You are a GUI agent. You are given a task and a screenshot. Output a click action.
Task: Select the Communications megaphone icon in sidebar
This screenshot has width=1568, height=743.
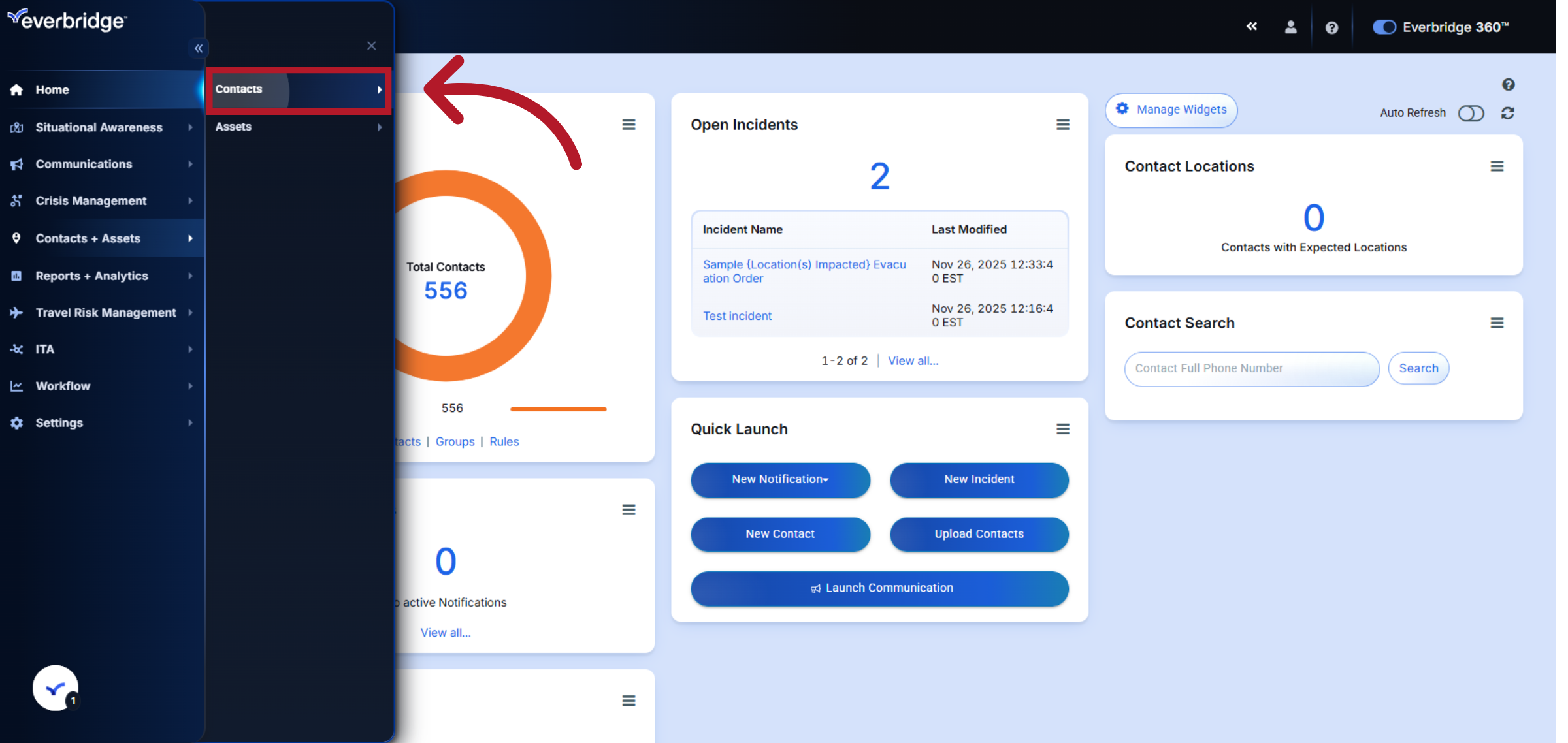click(17, 164)
